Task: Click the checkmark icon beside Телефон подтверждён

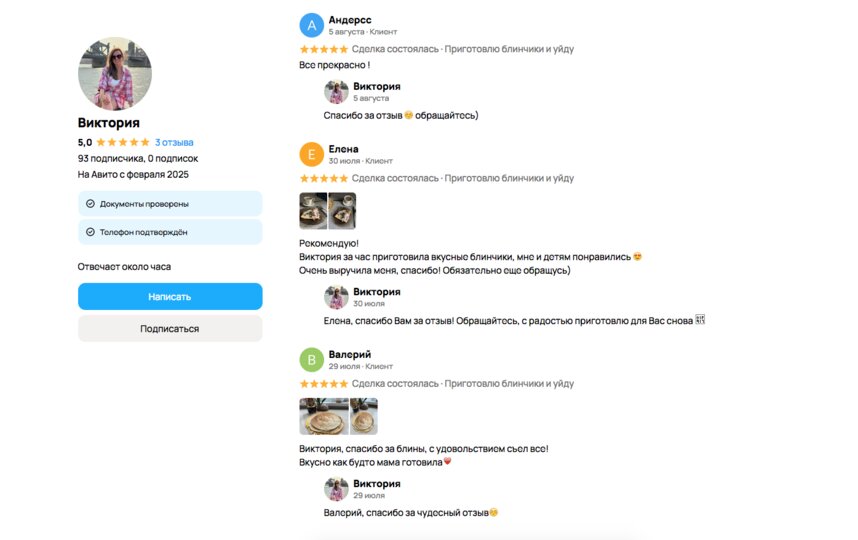Action: 90,232
